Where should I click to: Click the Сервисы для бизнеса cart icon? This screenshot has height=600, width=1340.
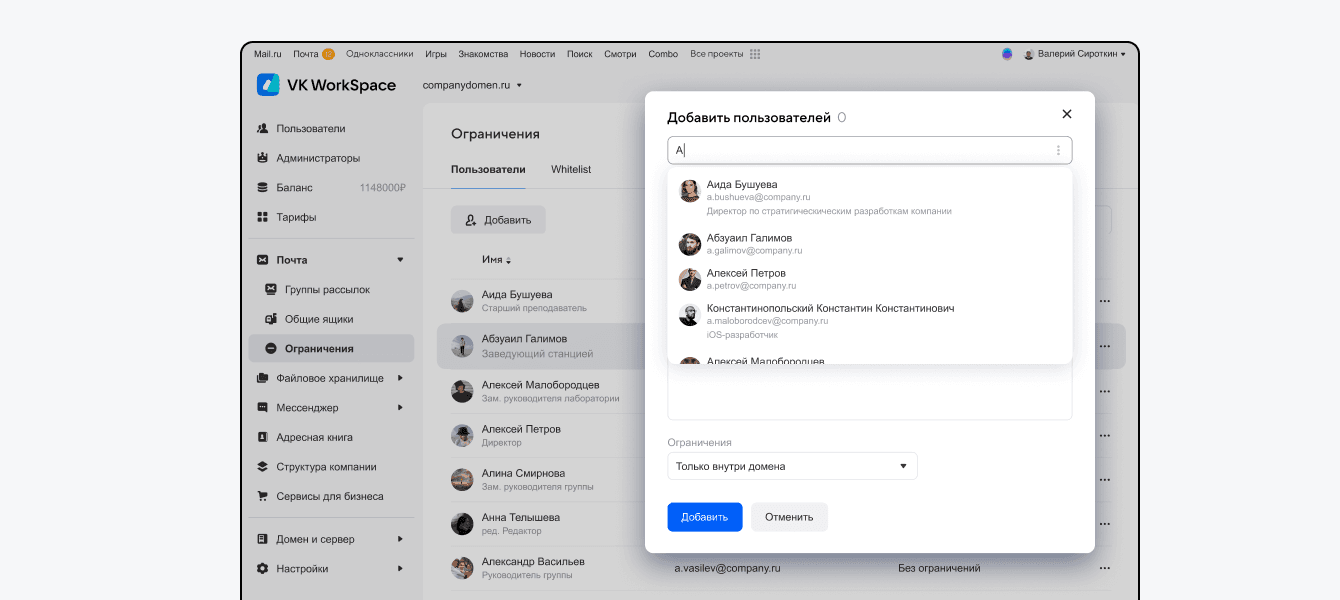tap(263, 496)
